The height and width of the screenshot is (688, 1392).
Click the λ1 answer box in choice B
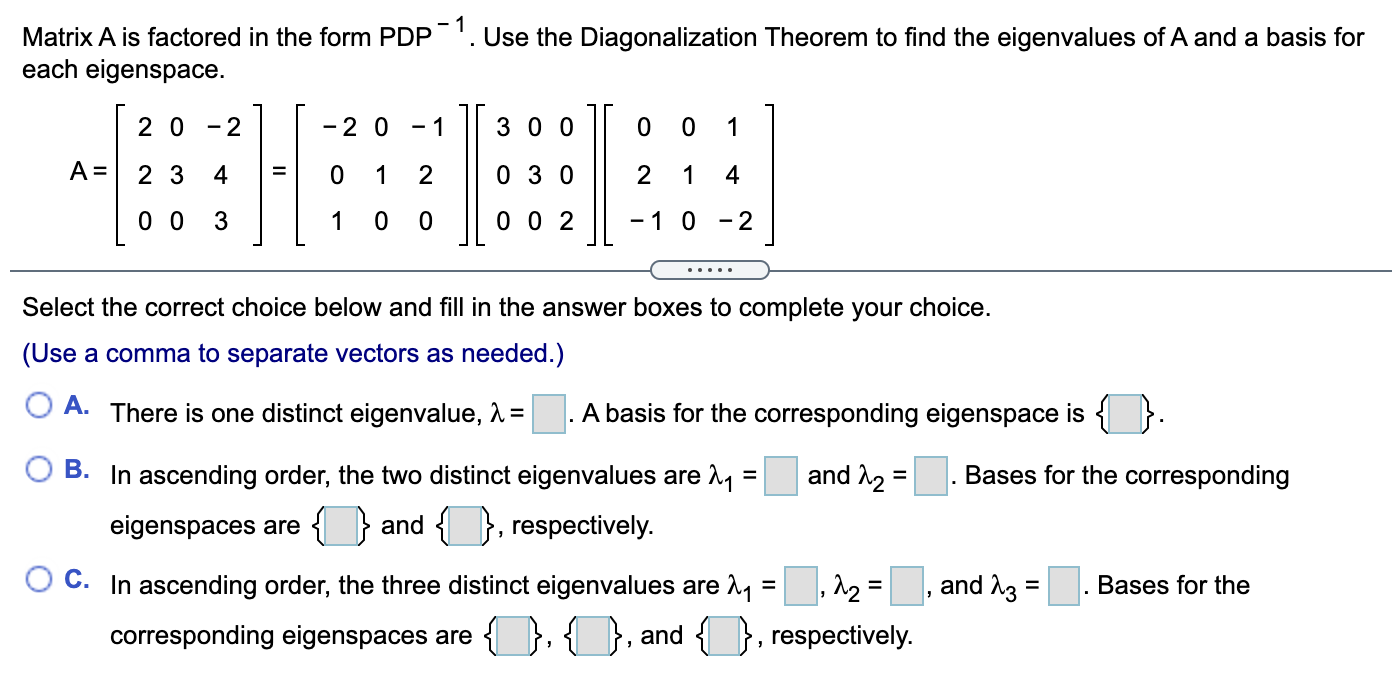pos(781,477)
